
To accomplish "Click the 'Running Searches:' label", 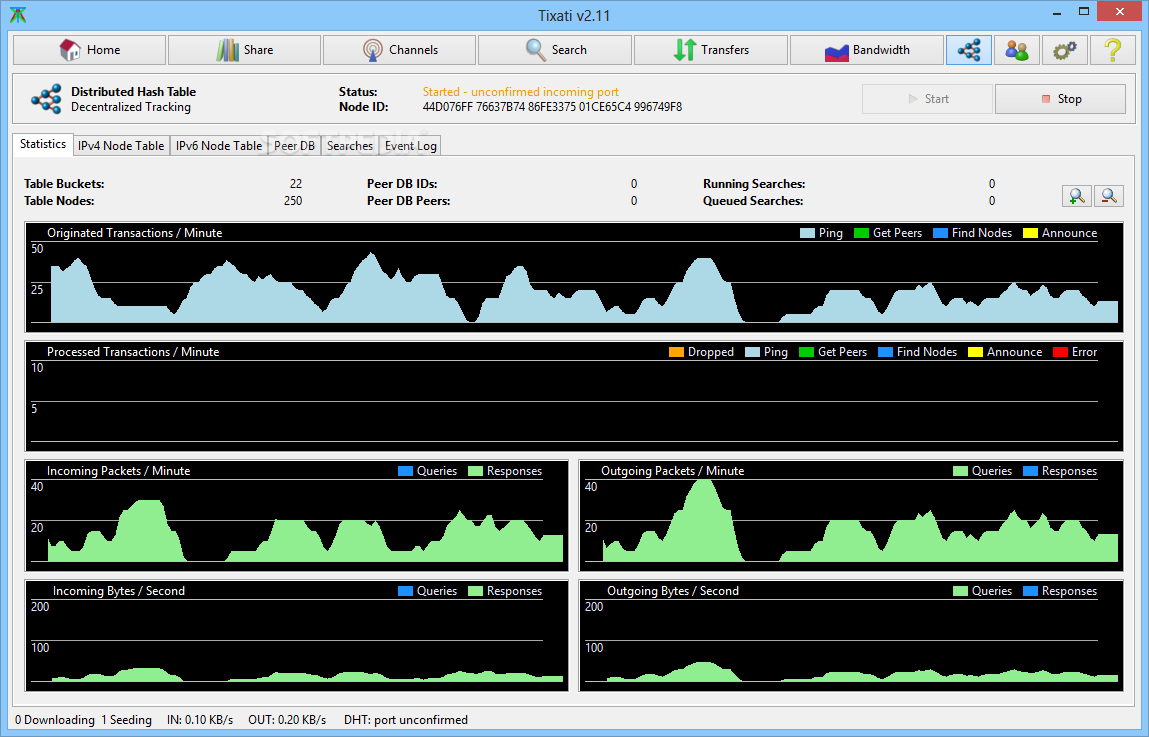I will (754, 184).
